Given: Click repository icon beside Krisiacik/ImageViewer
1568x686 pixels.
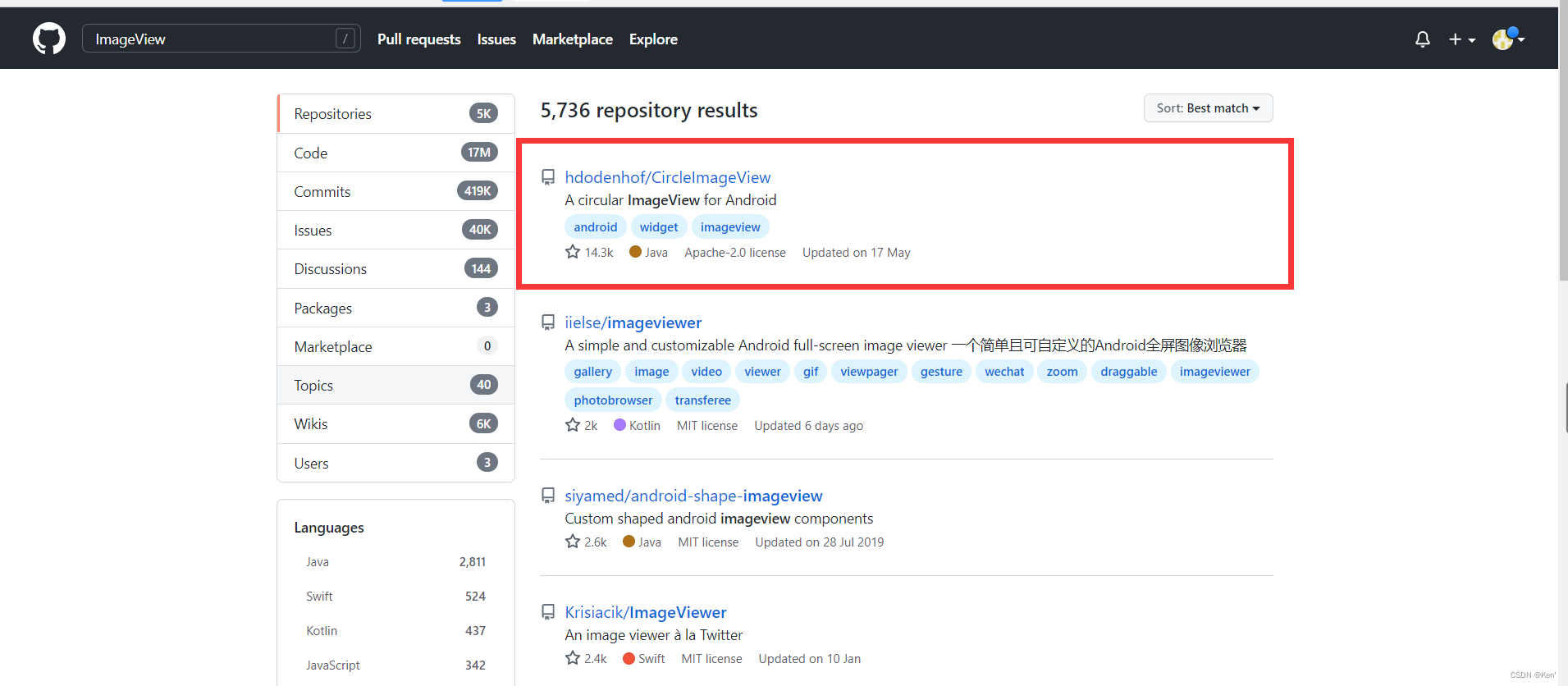Looking at the screenshot, I should click(x=548, y=612).
